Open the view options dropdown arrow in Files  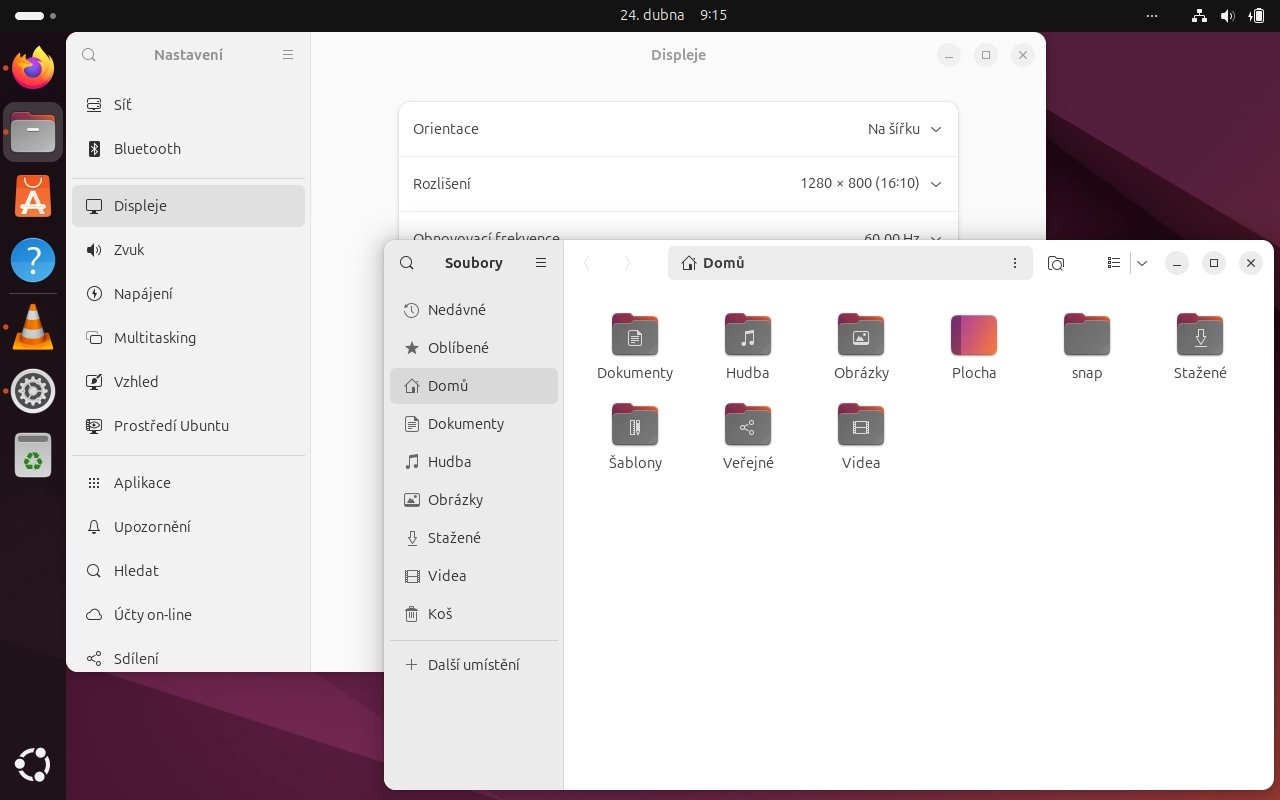click(1142, 263)
